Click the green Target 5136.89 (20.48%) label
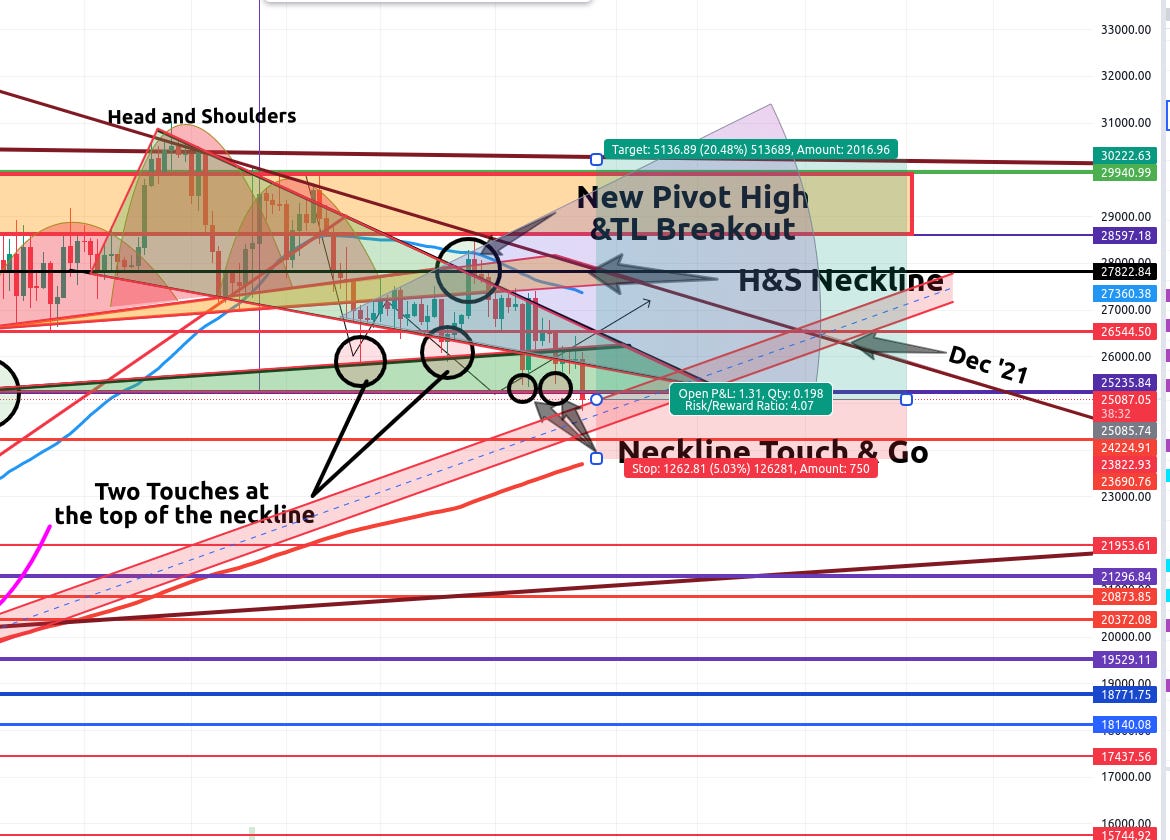This screenshot has height=840, width=1170. (x=751, y=149)
